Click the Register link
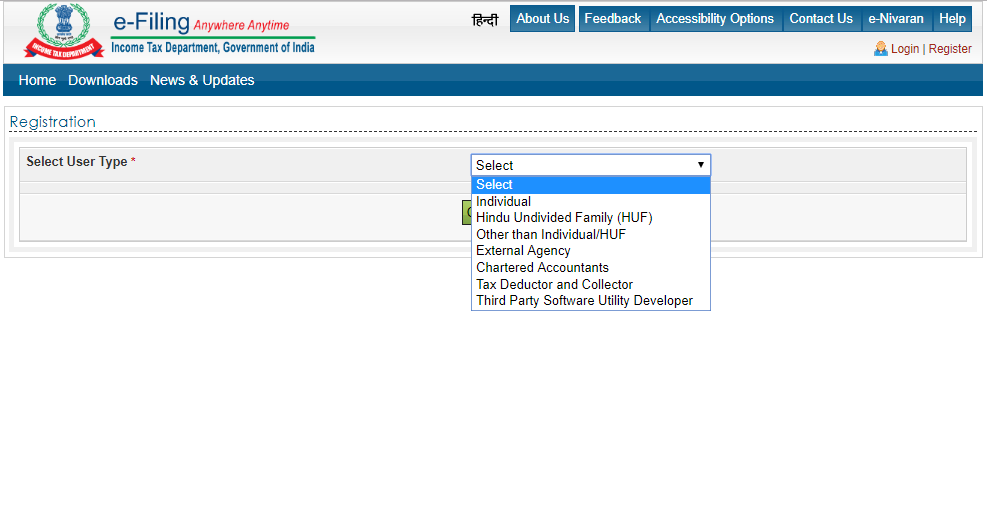This screenshot has height=510, width=987. click(950, 48)
